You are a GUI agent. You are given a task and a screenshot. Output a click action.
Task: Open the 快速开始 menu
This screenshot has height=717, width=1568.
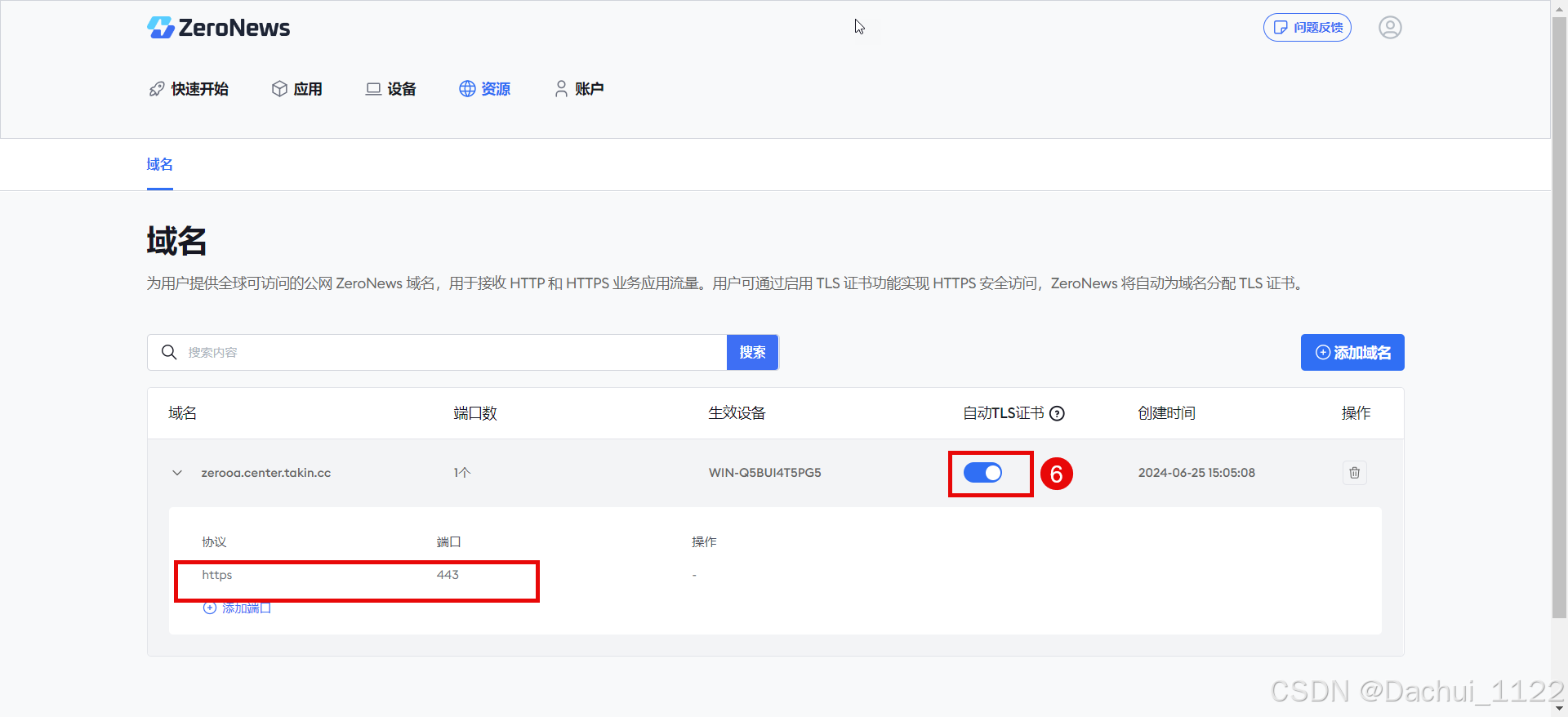pos(189,89)
